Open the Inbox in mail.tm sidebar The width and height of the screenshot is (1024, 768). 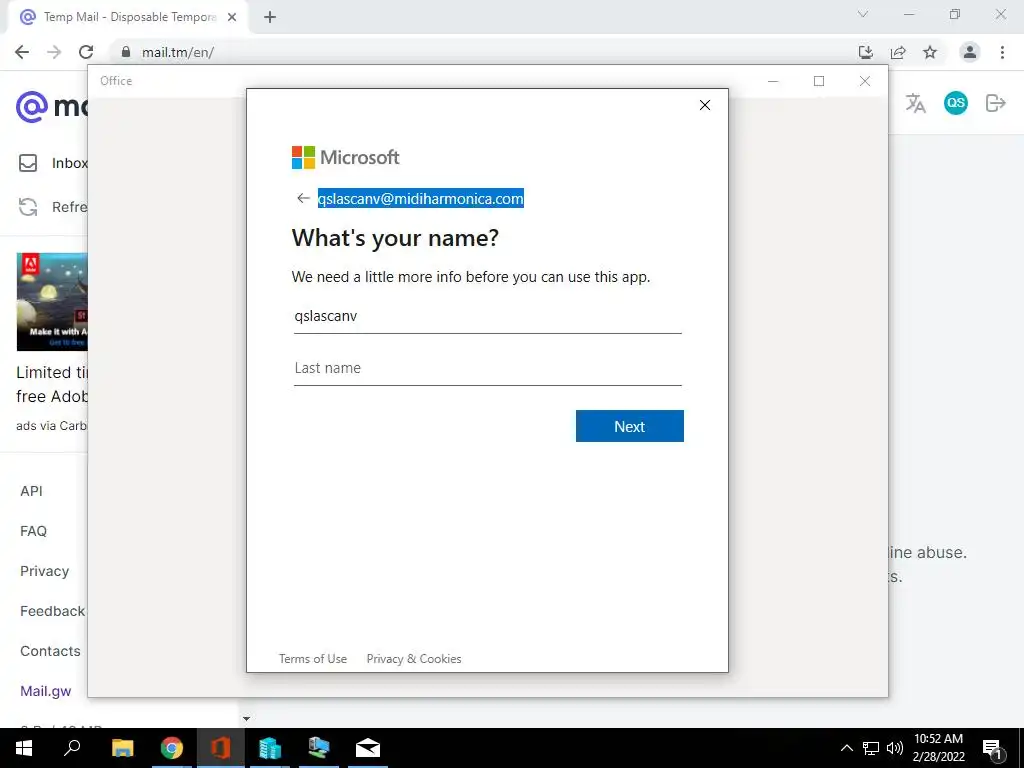tap(52, 163)
